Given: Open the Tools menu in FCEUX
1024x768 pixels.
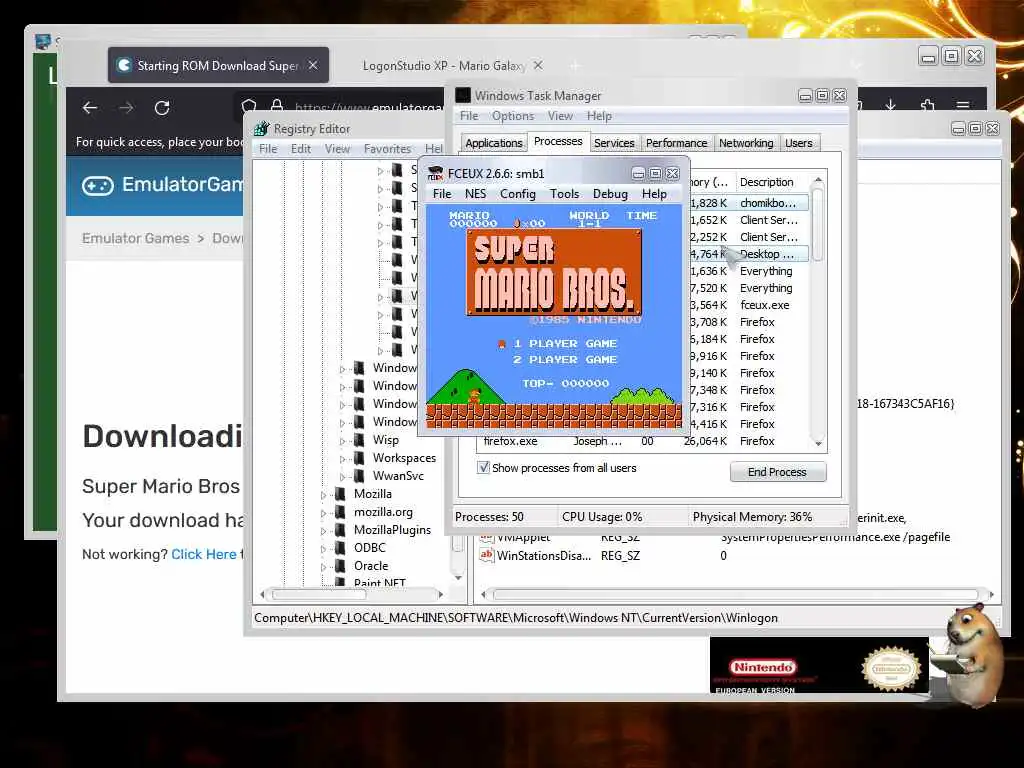Looking at the screenshot, I should click(x=564, y=194).
